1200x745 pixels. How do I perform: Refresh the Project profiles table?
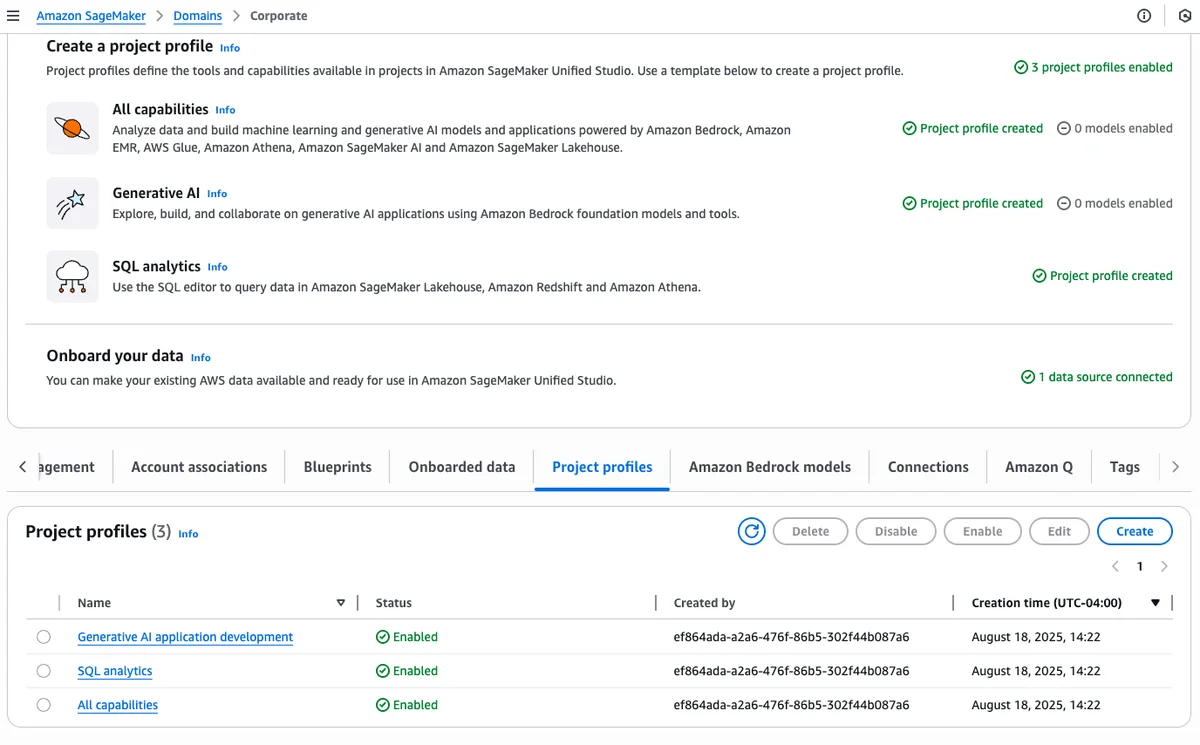click(x=751, y=531)
